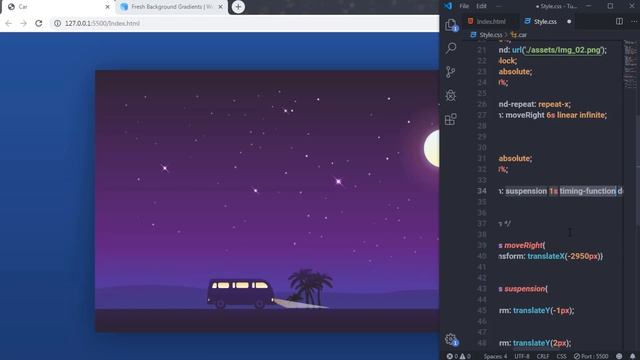Click the browser forward arrow

(x=24, y=23)
